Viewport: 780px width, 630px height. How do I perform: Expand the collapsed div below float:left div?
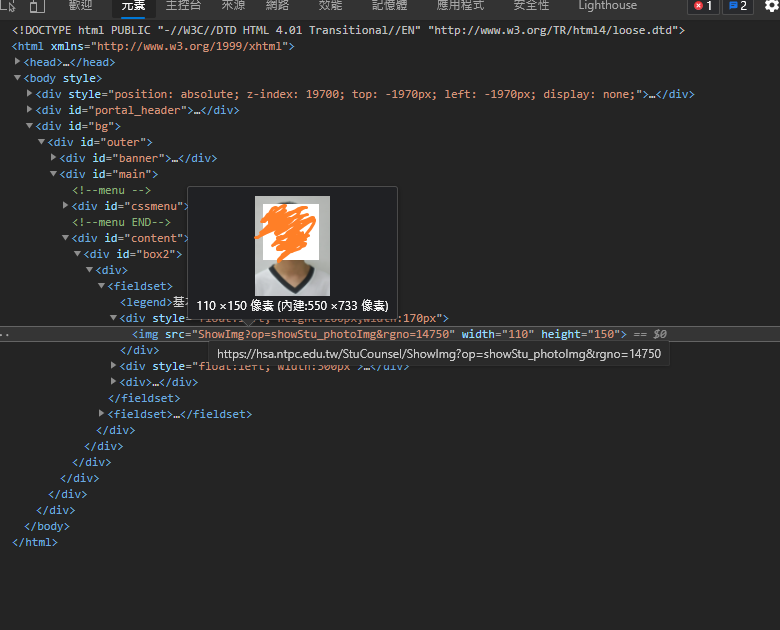click(x=113, y=381)
